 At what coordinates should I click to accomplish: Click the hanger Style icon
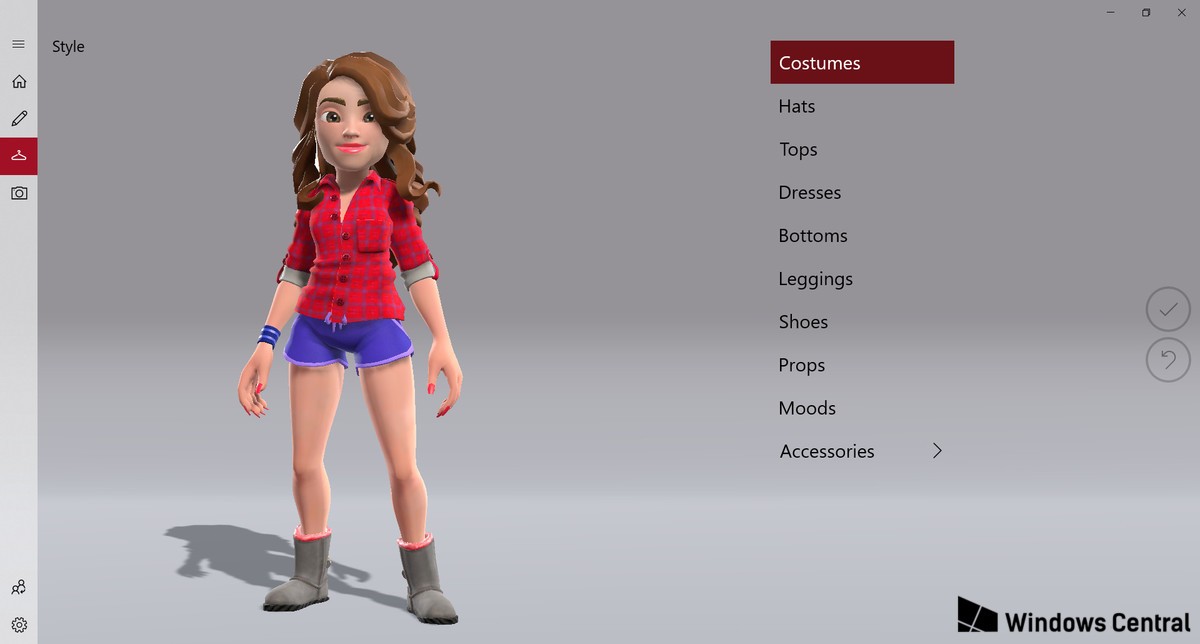pyautogui.click(x=18, y=156)
